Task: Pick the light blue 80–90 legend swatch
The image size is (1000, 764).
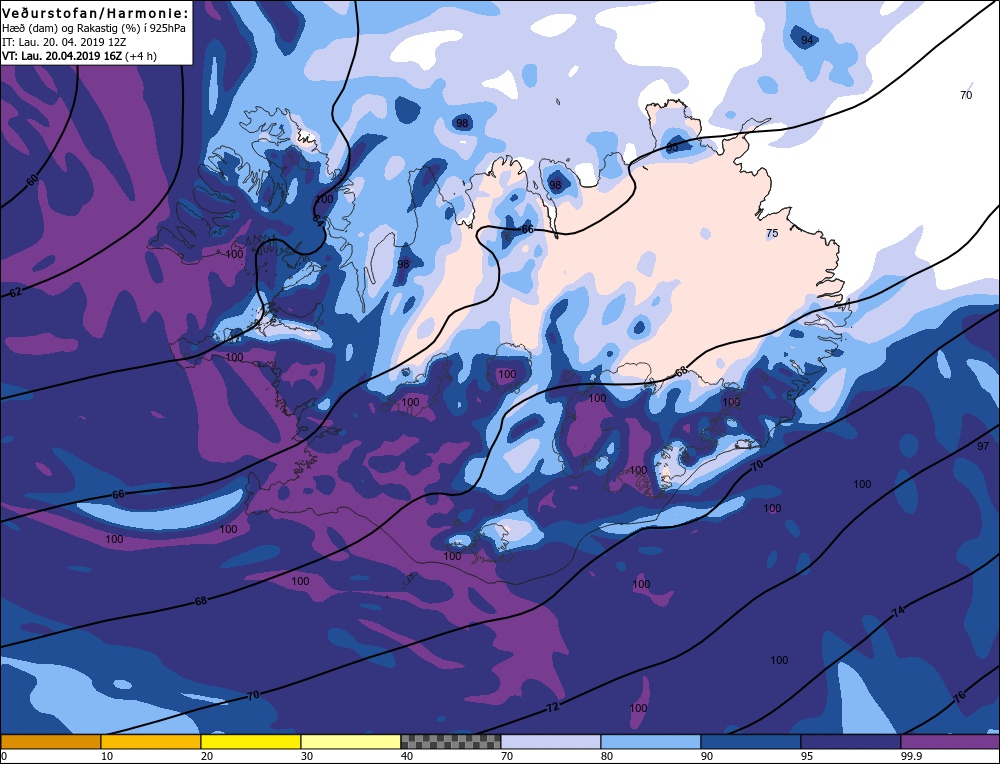Action: 651,741
